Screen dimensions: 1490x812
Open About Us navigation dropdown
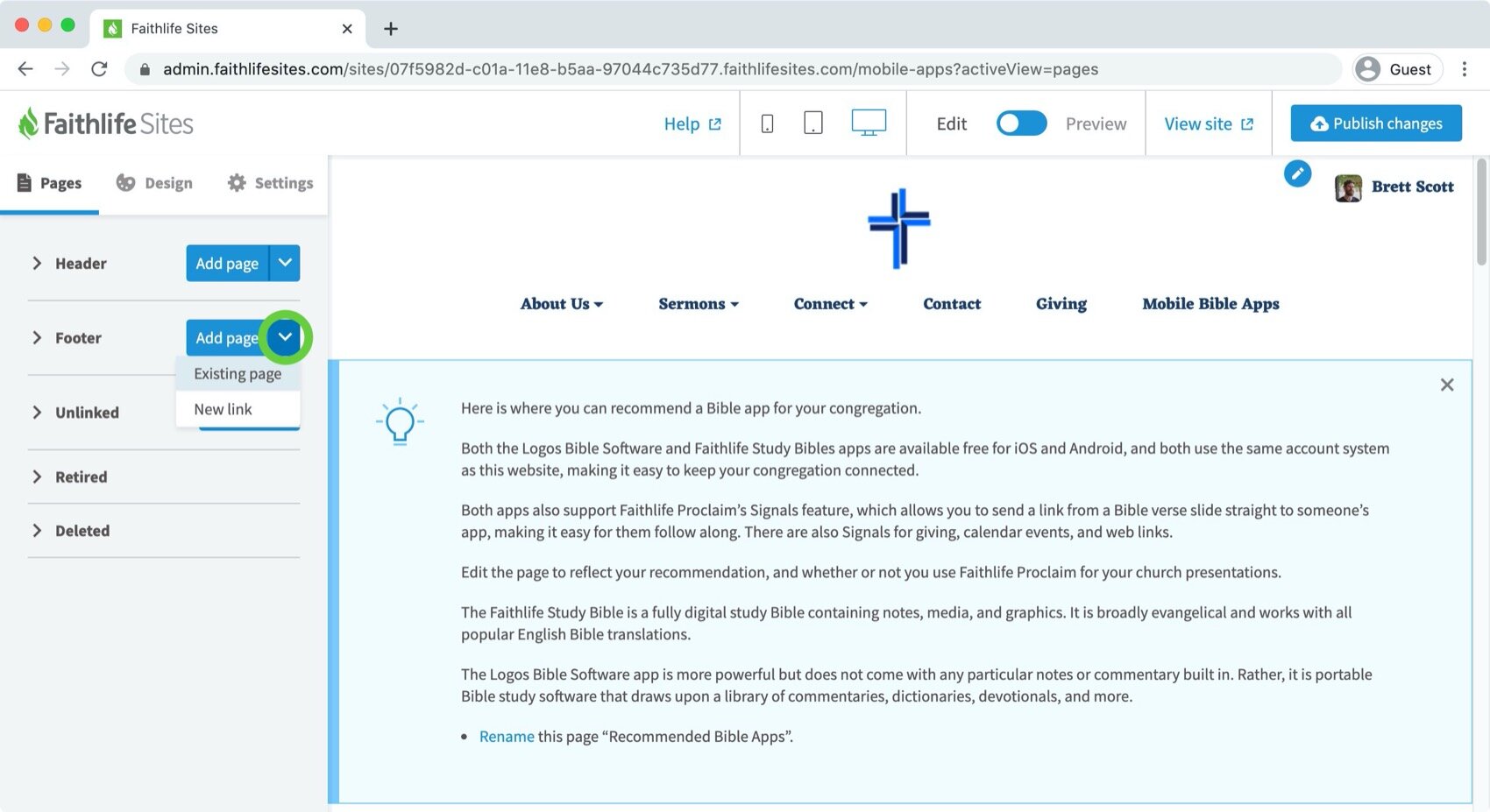pyautogui.click(x=562, y=304)
